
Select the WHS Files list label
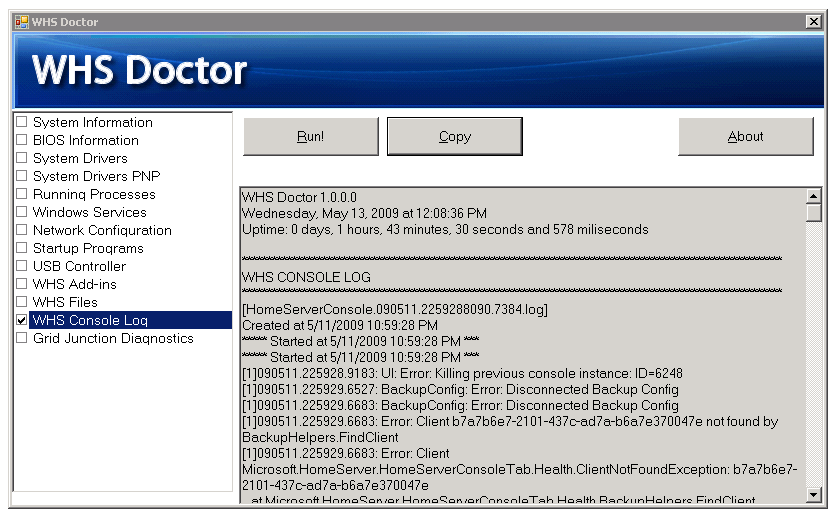65,302
